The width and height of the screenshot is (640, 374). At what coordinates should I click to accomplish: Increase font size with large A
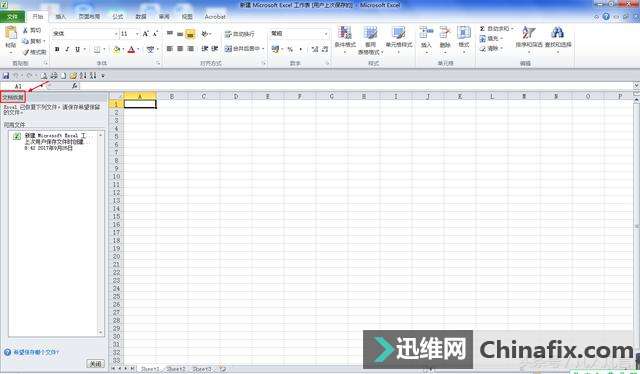[145, 33]
